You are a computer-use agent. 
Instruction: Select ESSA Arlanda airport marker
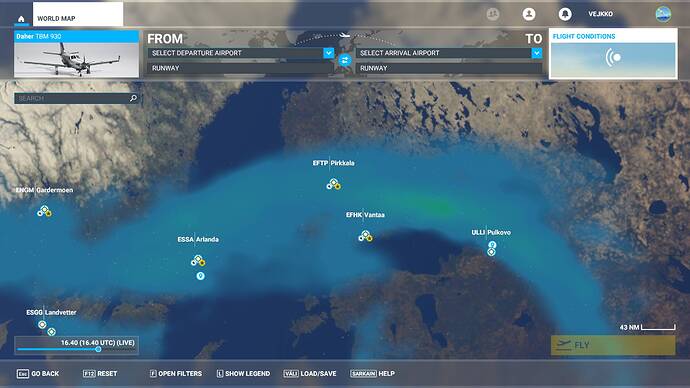pos(198,261)
